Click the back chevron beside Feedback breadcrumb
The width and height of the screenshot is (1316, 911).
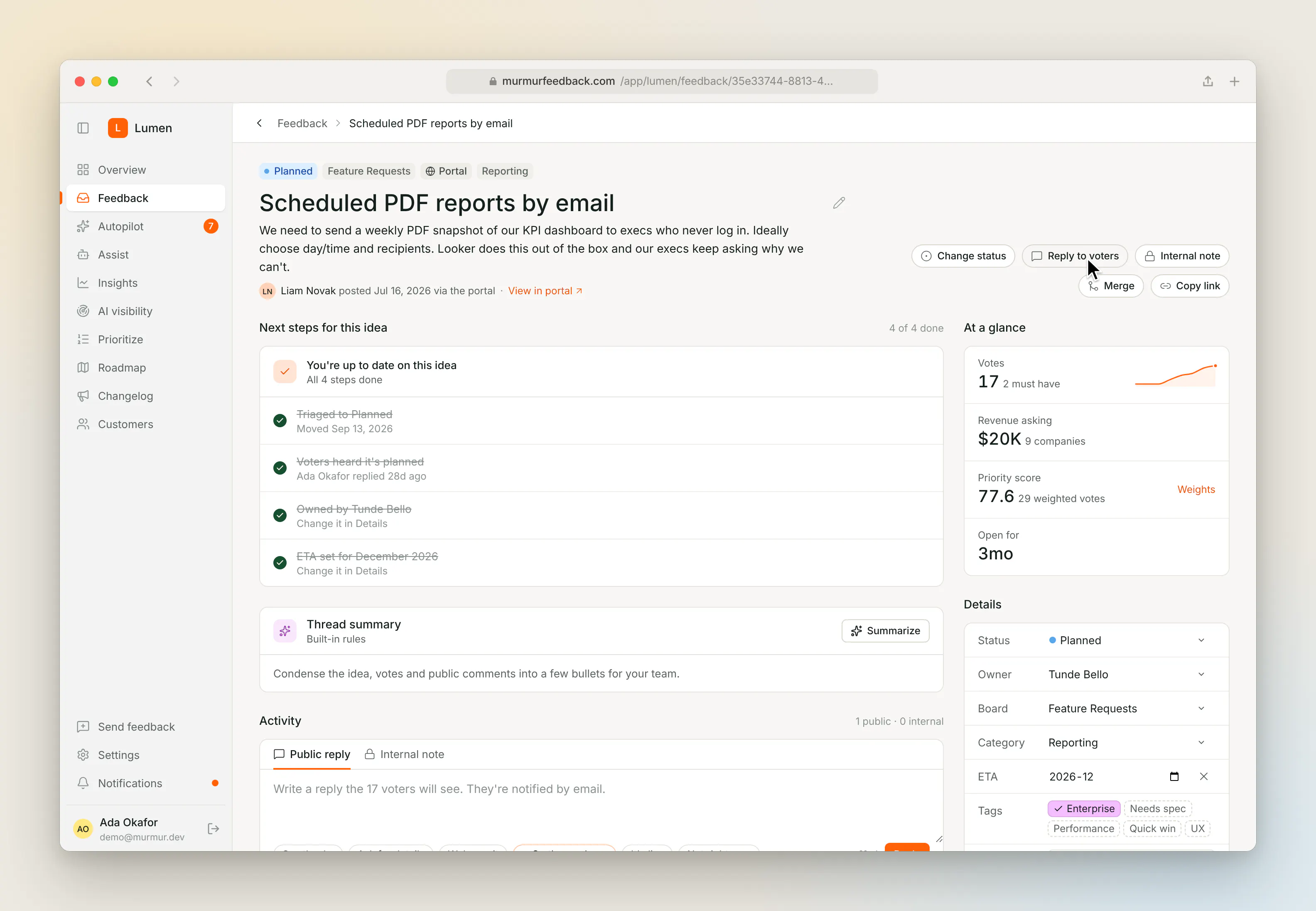point(260,123)
